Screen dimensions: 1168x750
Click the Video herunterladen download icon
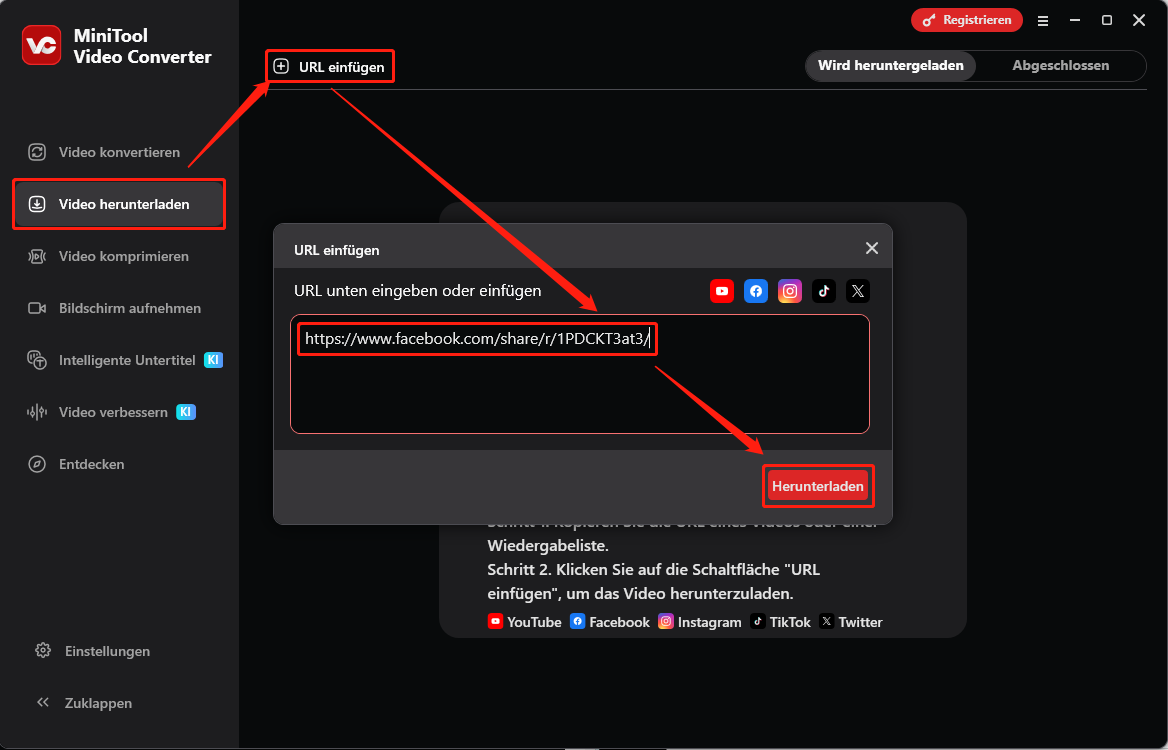click(36, 204)
